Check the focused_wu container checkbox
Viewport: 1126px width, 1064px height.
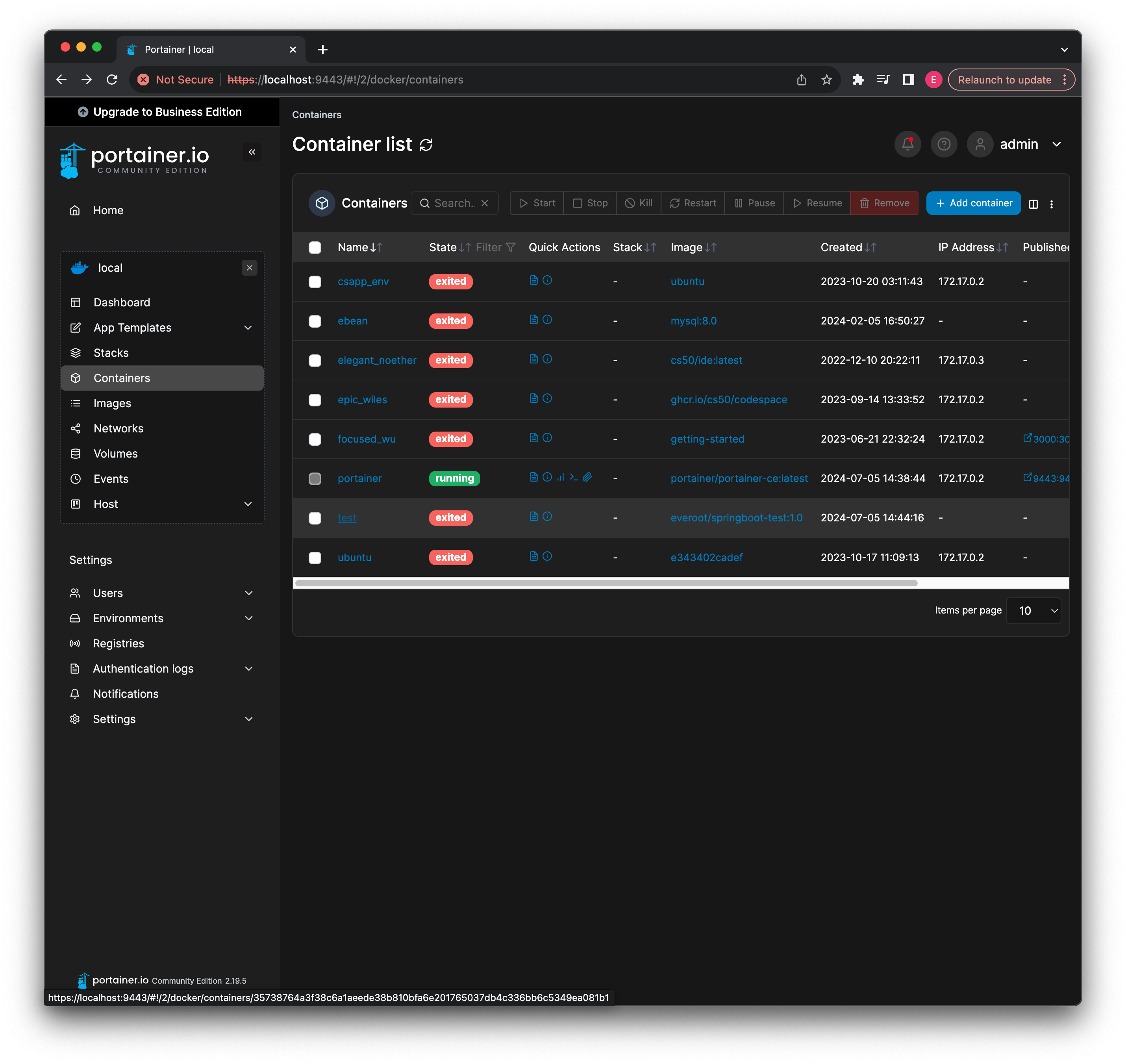tap(315, 439)
